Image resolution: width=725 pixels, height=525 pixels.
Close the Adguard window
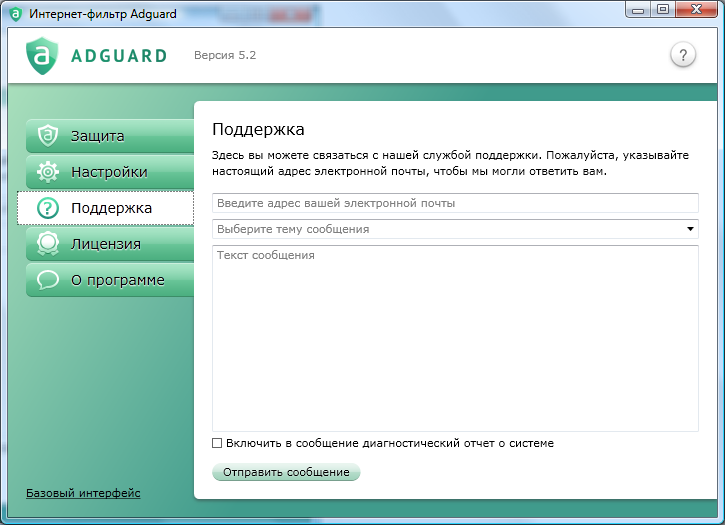tap(697, 9)
